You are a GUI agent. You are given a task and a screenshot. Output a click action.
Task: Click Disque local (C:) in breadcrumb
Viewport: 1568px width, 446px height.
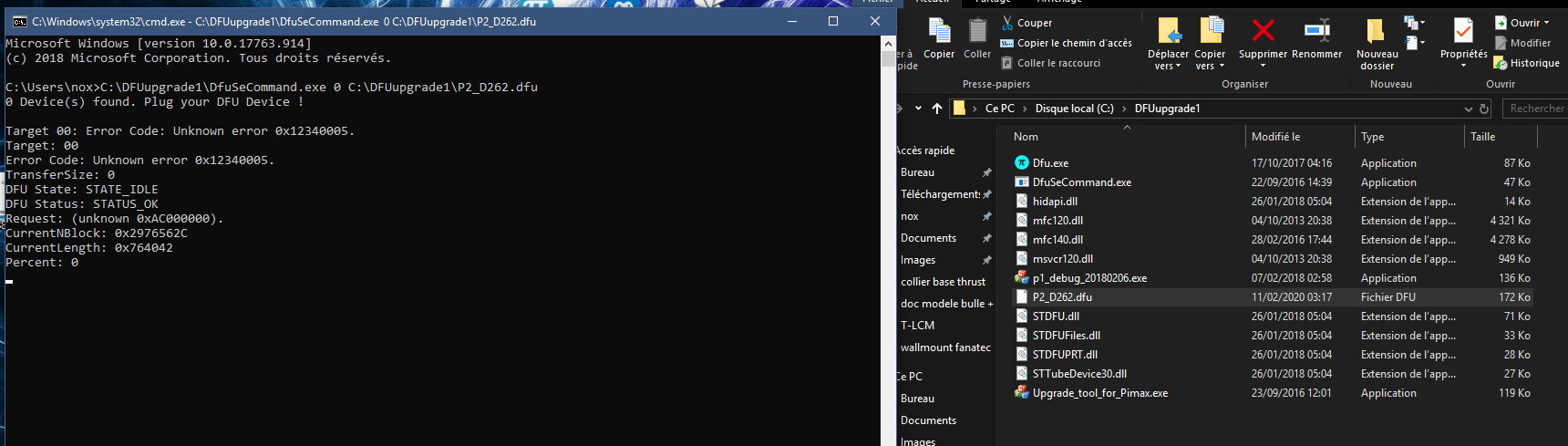click(x=1074, y=109)
